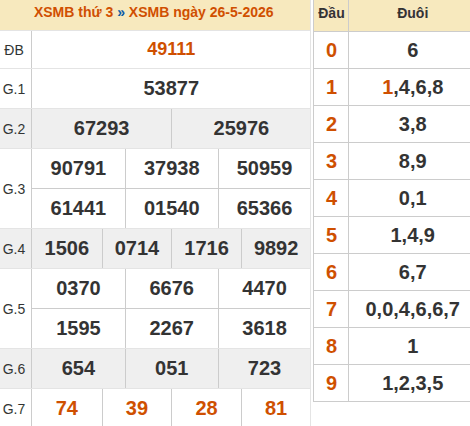Select the G.2 number 67293
This screenshot has height=426, width=470.
tap(101, 128)
